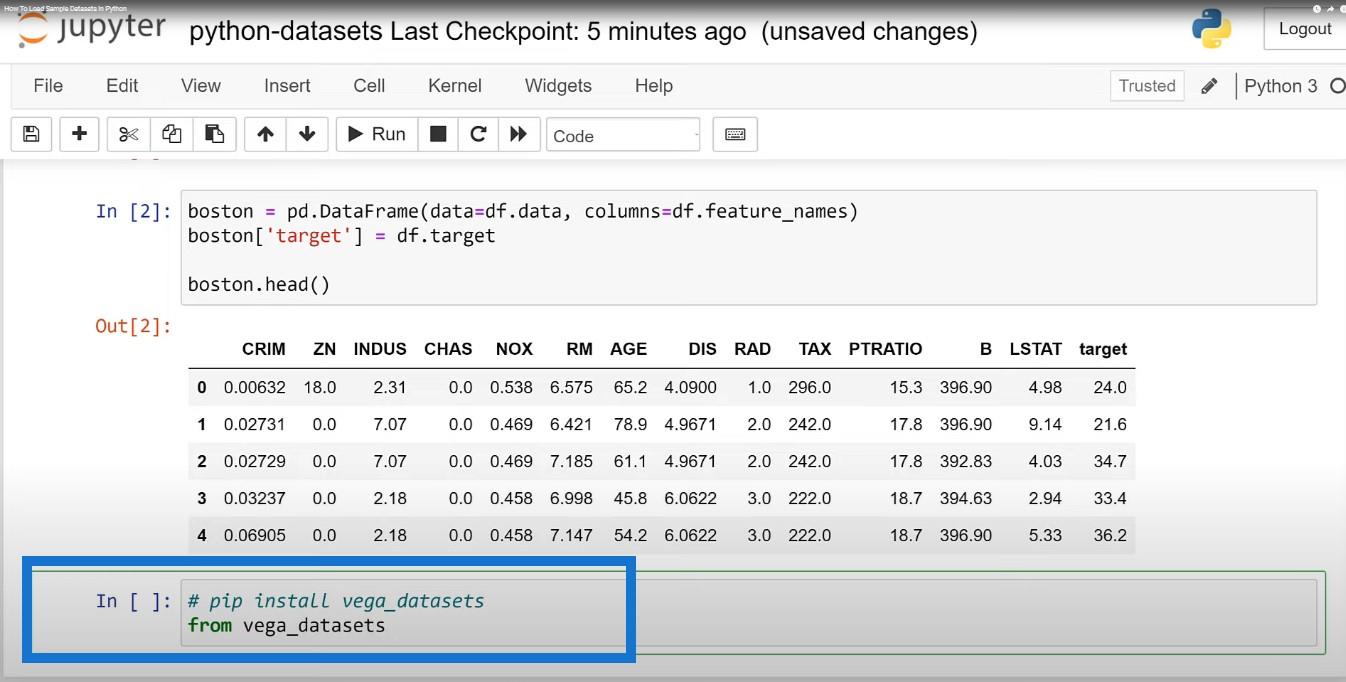Click the NOX column header
The width and height of the screenshot is (1346, 682).
(x=514, y=349)
